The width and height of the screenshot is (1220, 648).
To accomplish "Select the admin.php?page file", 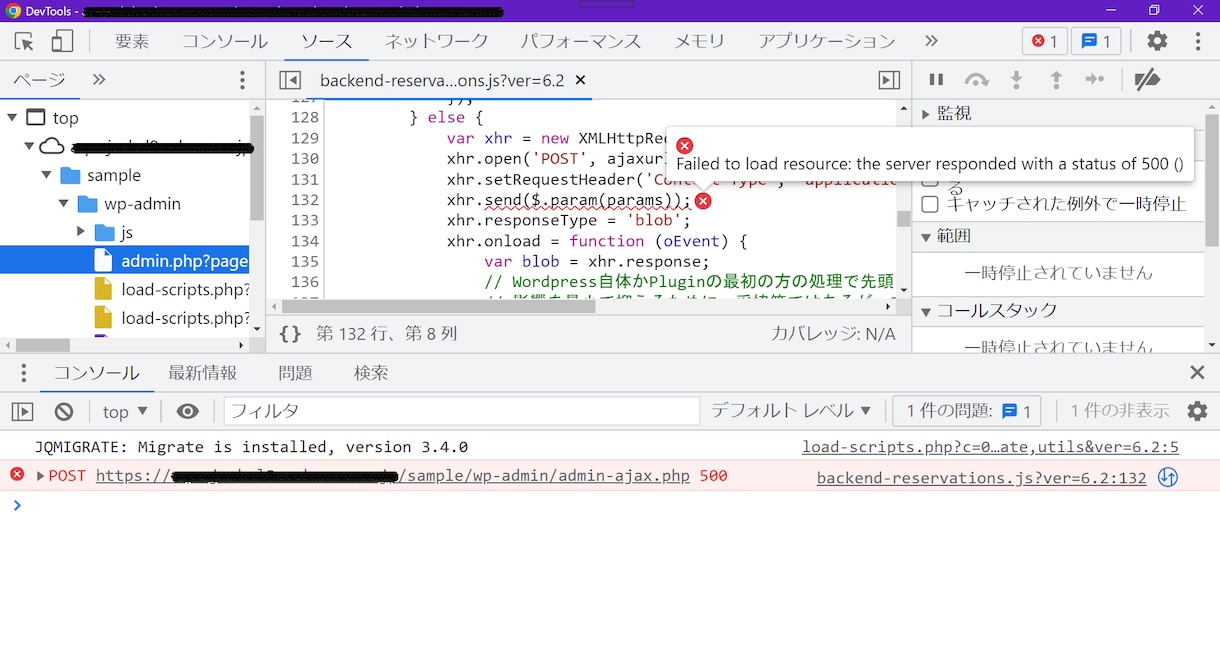I will click(184, 261).
